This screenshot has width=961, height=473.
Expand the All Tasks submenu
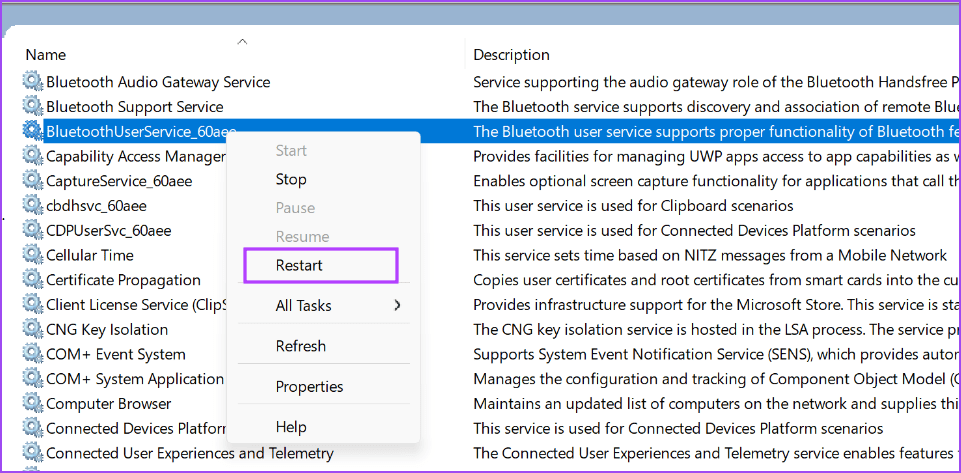pyautogui.click(x=323, y=305)
